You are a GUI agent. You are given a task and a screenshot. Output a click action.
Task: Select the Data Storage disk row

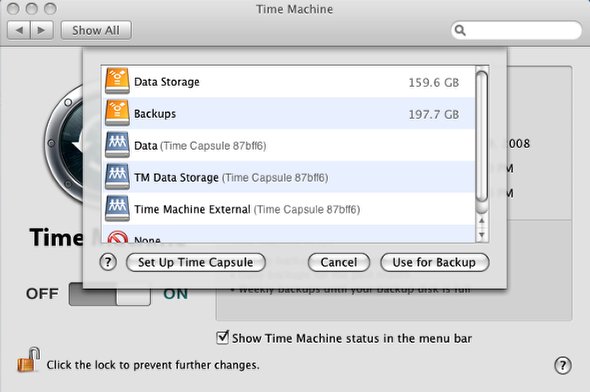coord(288,82)
